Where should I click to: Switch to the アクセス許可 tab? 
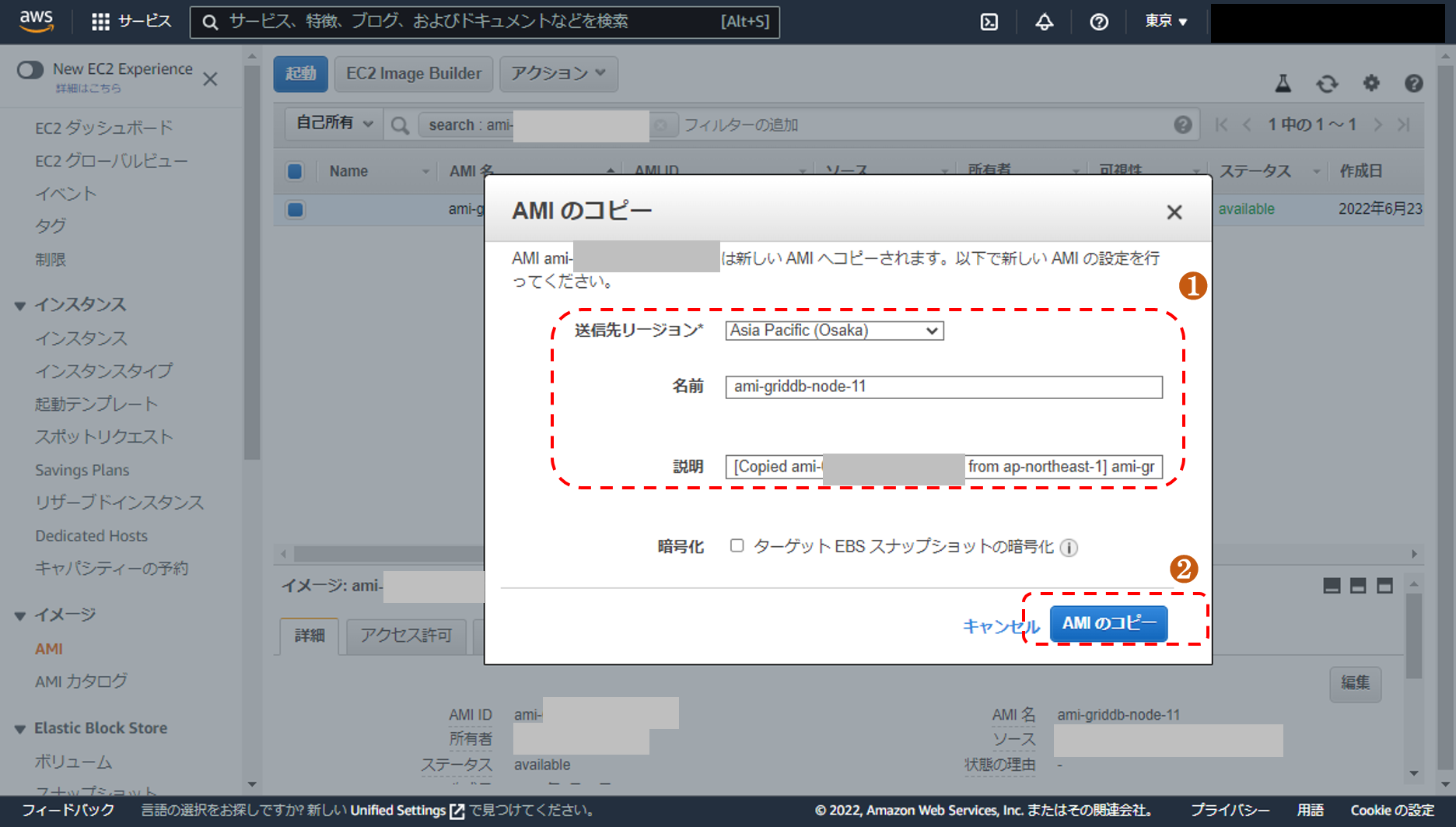click(x=405, y=636)
